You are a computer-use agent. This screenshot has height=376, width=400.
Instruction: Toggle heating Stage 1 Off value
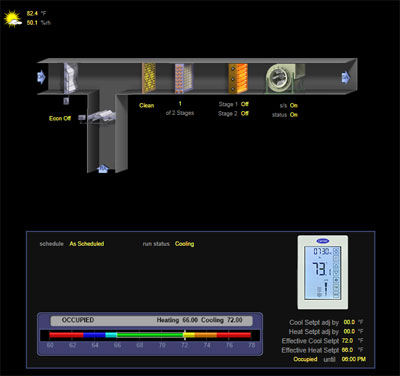point(245,104)
